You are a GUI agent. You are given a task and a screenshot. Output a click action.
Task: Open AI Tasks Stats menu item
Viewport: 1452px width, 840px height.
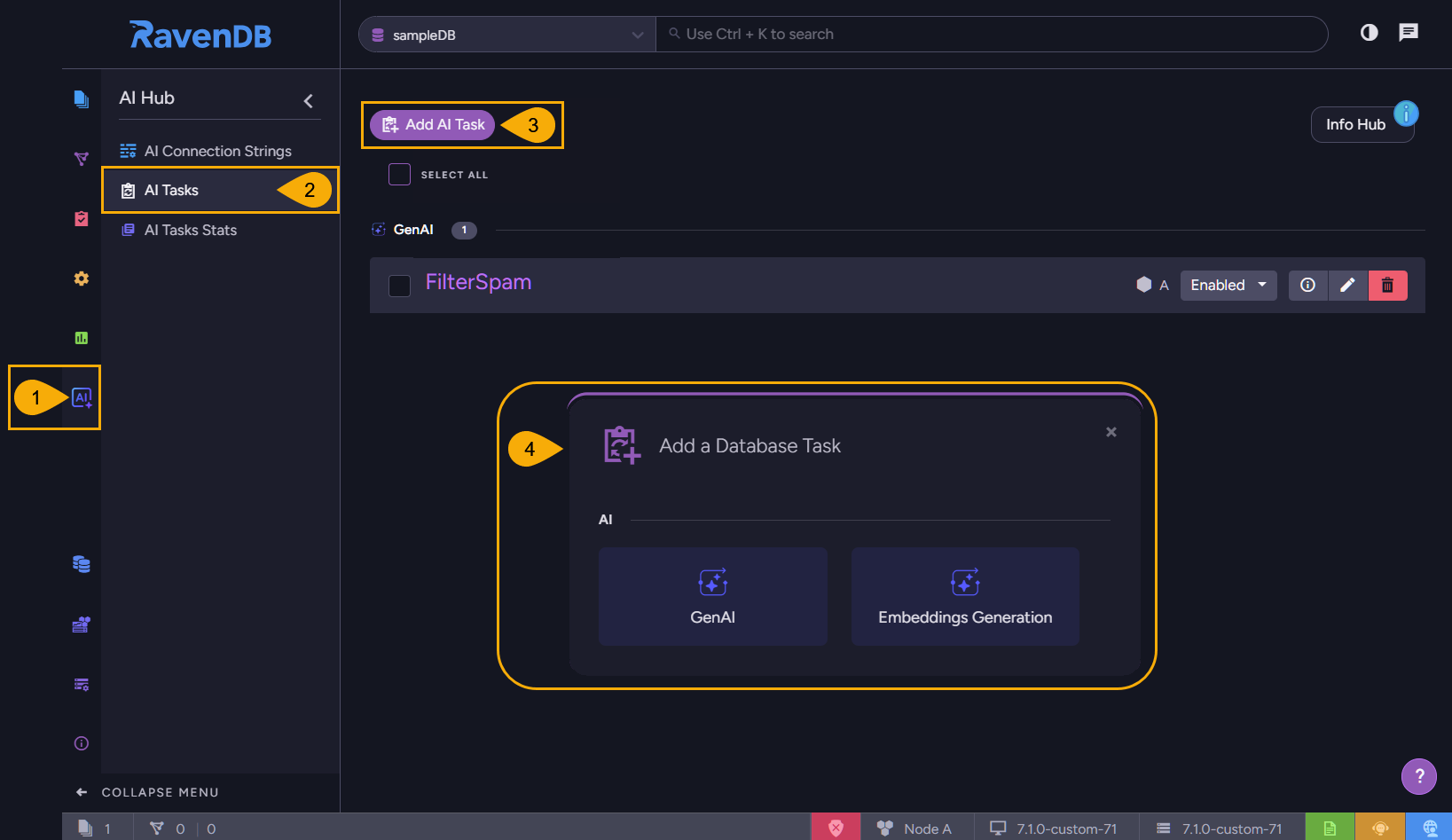tap(191, 230)
